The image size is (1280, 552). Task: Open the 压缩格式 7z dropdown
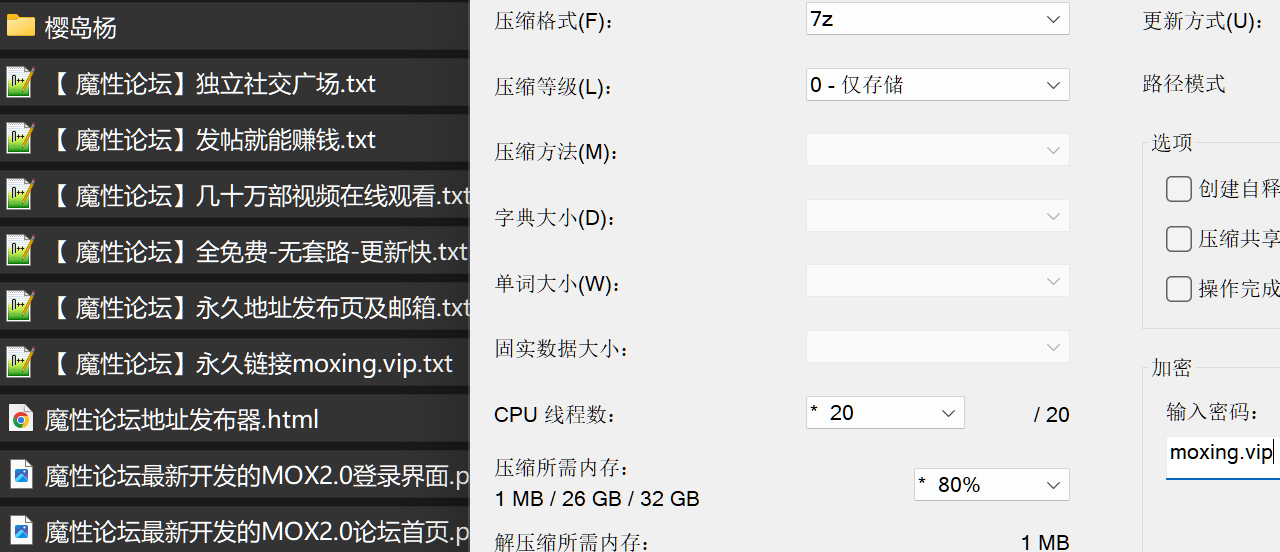tap(937, 19)
